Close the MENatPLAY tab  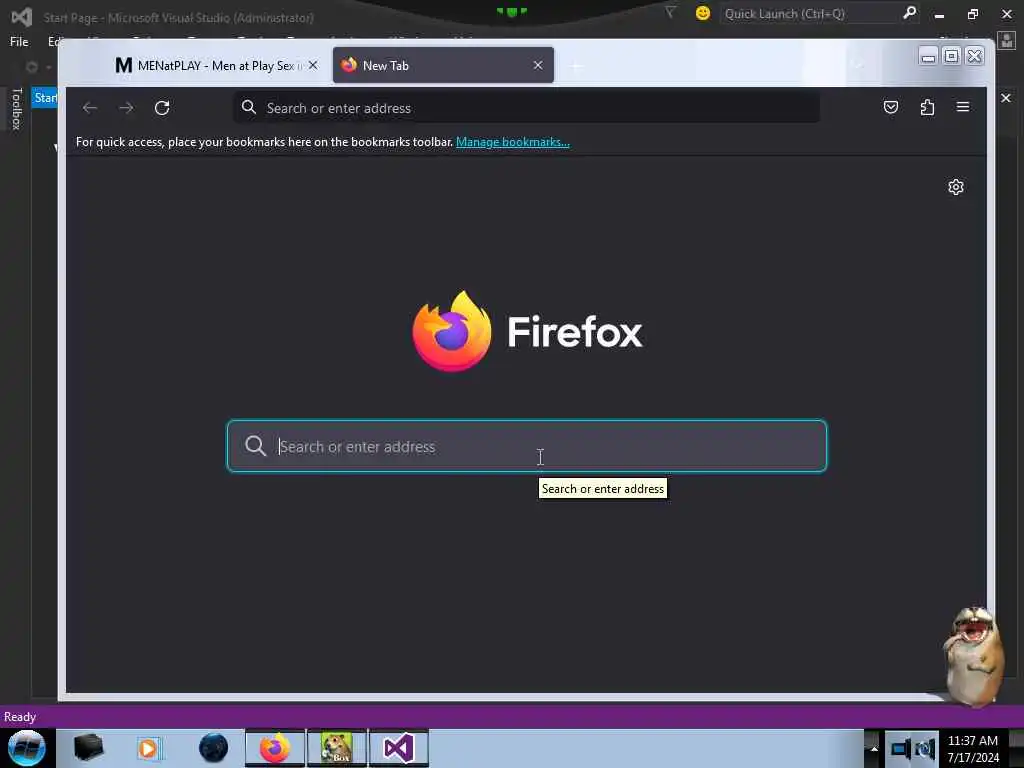[x=313, y=65]
